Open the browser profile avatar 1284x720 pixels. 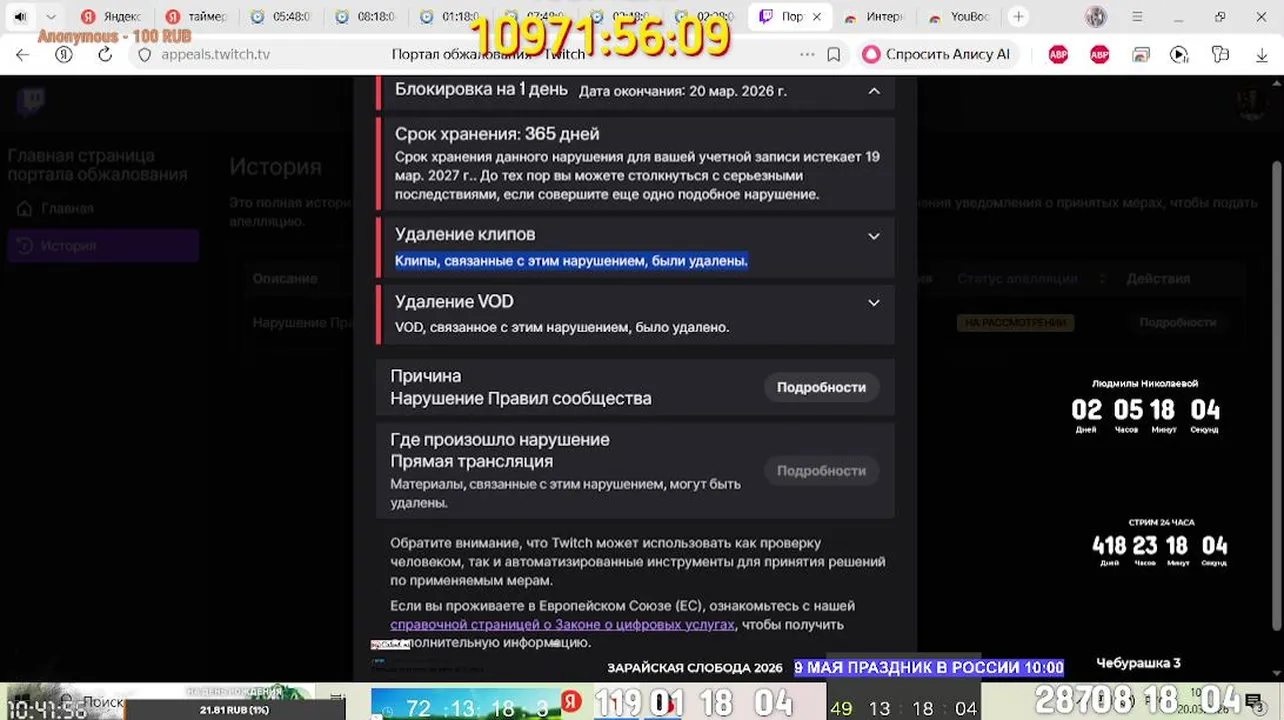click(1096, 17)
